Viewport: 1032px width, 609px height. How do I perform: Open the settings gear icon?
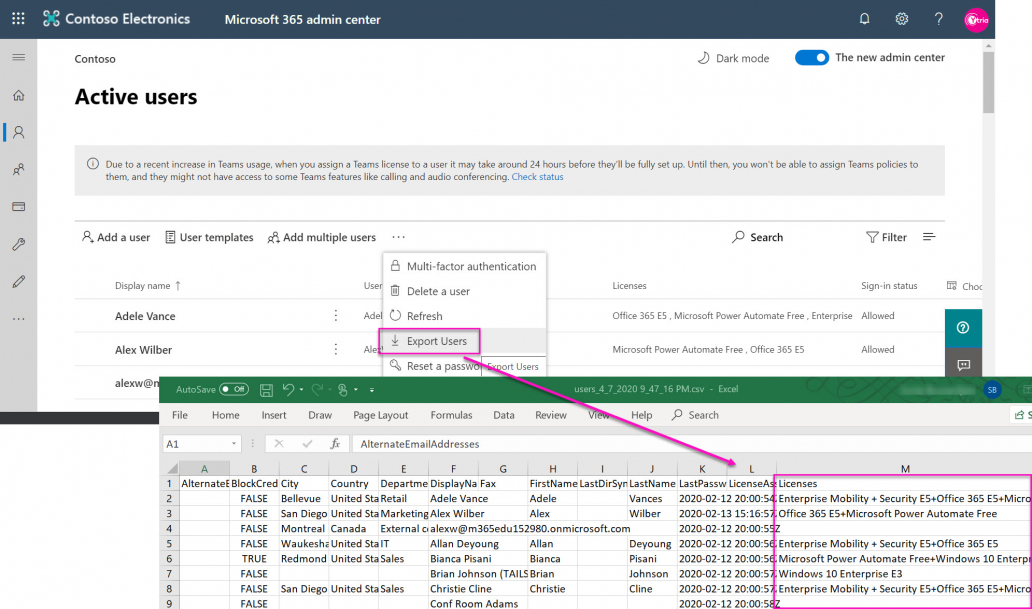click(x=901, y=19)
